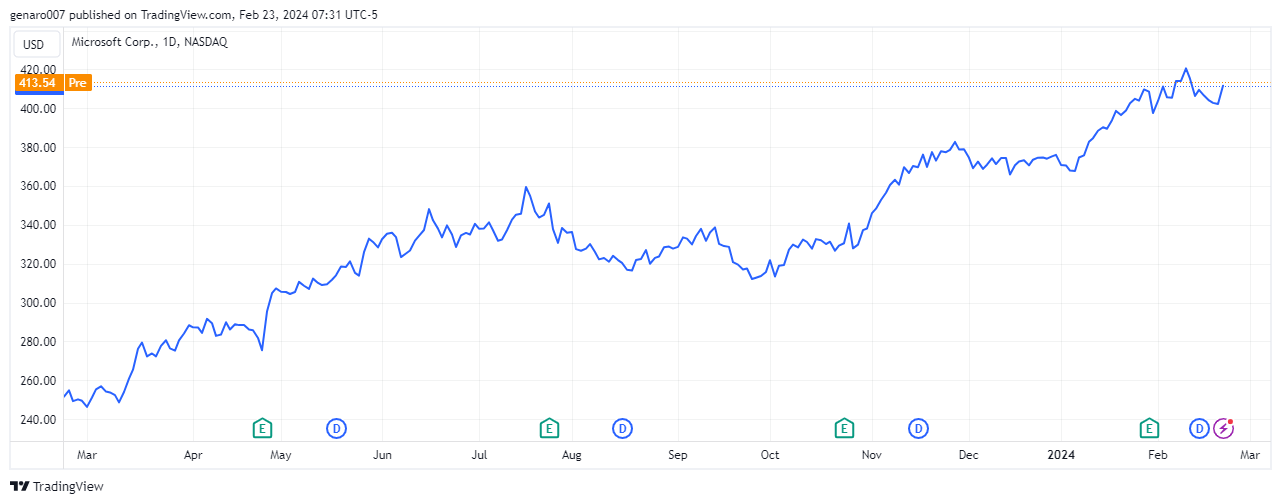The width and height of the screenshot is (1281, 504).
Task: Click the 413.54 price label
Action: point(40,83)
